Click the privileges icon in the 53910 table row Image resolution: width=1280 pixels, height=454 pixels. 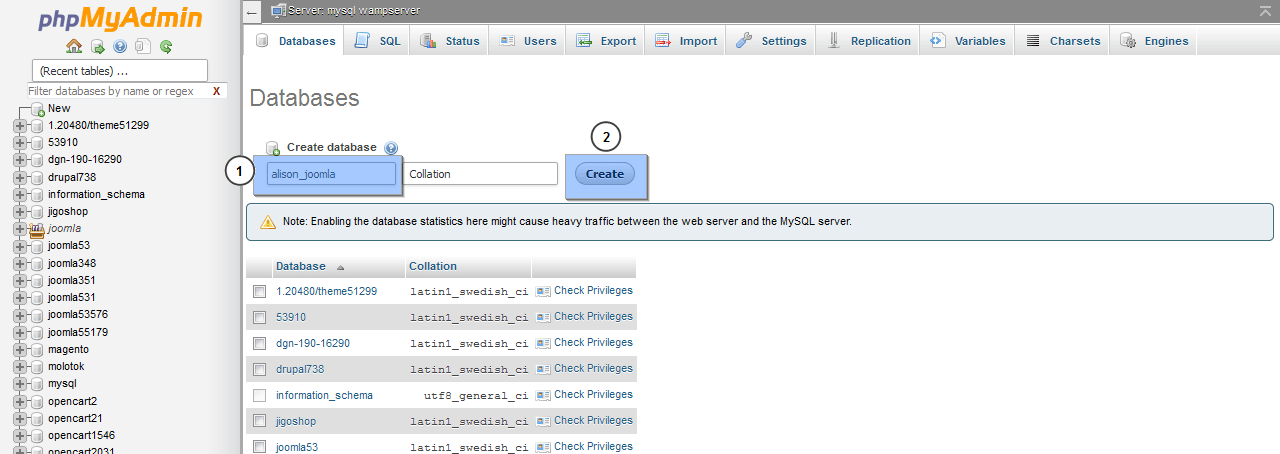point(543,317)
